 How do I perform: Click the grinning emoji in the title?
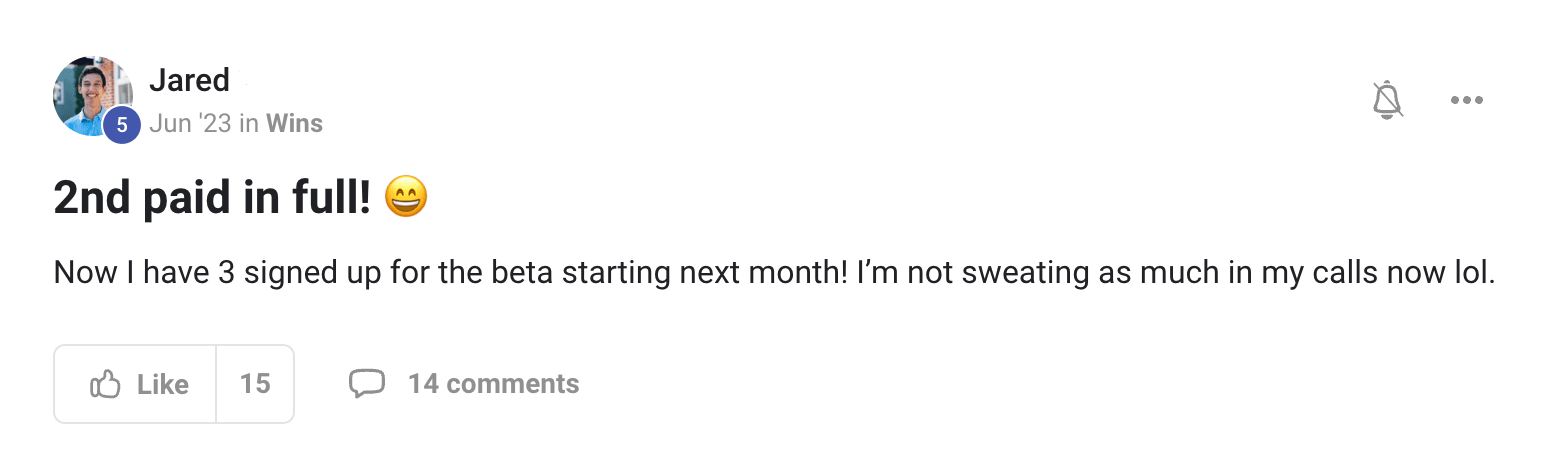(405, 197)
